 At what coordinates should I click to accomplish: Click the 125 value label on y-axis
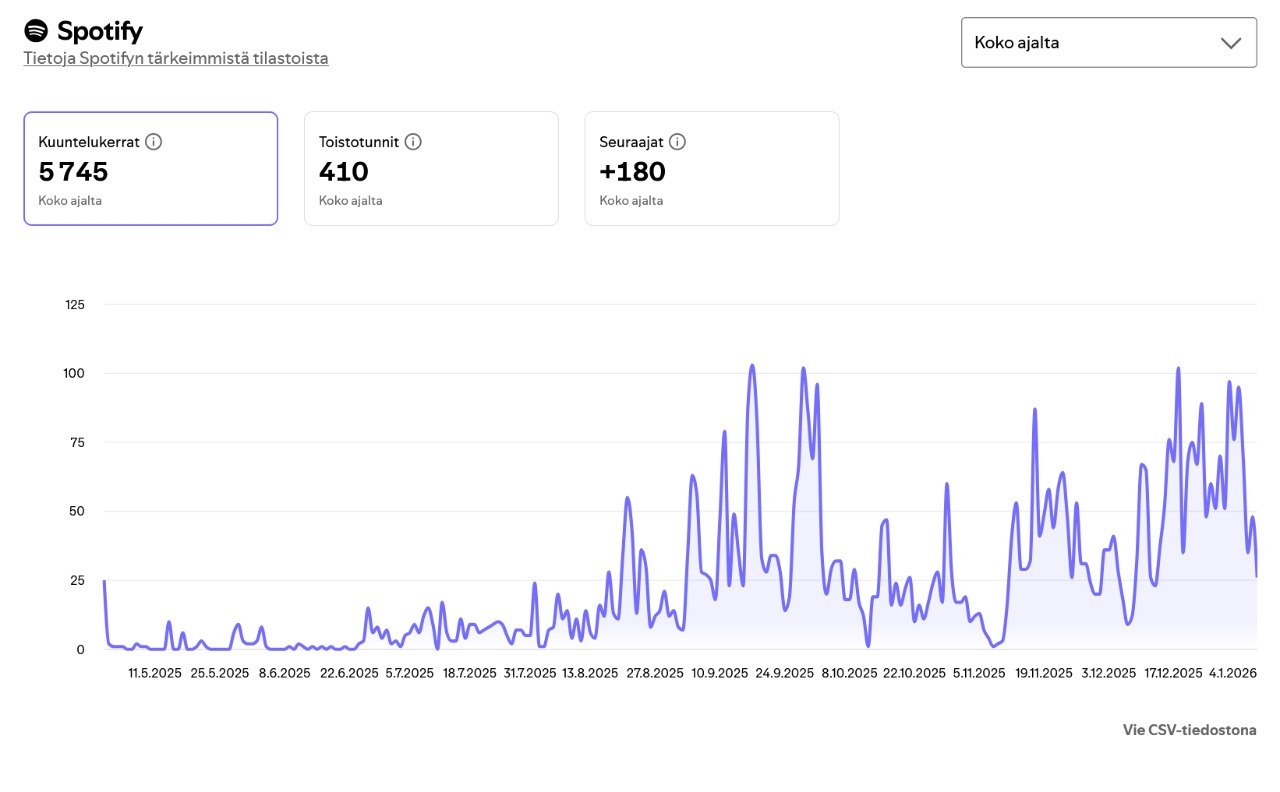pyautogui.click(x=74, y=304)
